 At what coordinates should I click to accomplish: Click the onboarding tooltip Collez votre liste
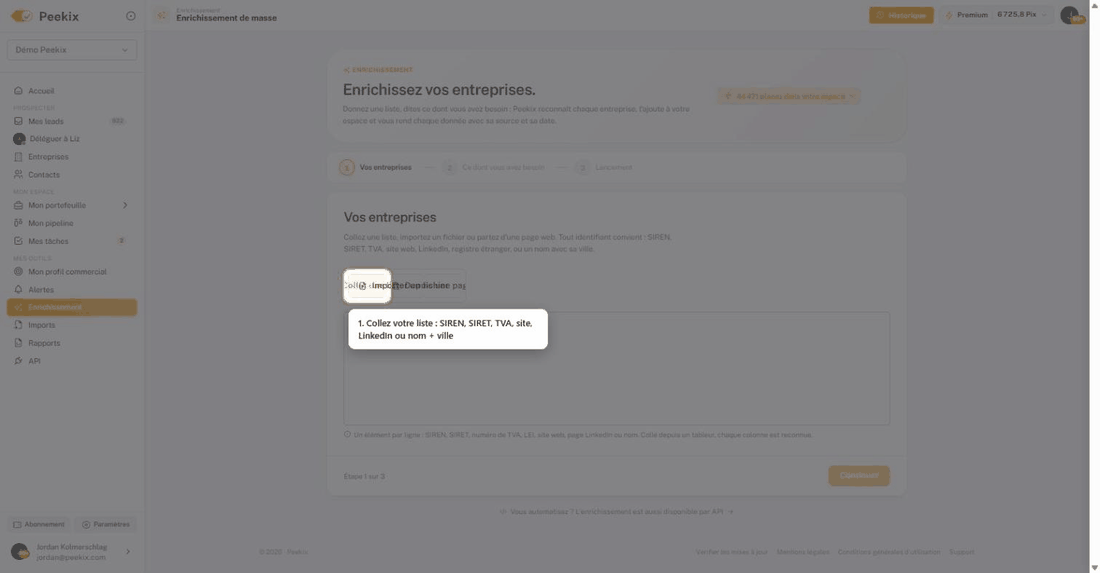(x=448, y=329)
